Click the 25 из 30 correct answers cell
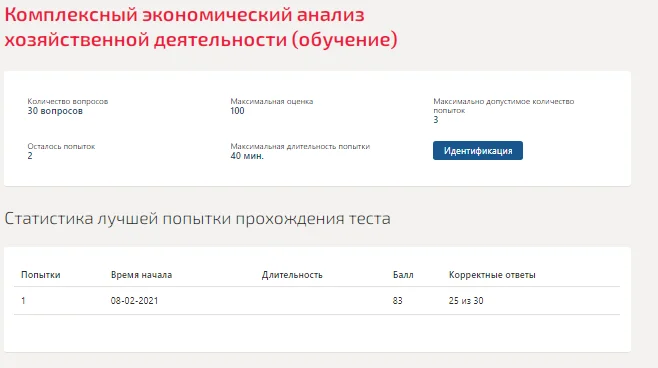Image resolution: width=658 pixels, height=368 pixels. click(466, 301)
